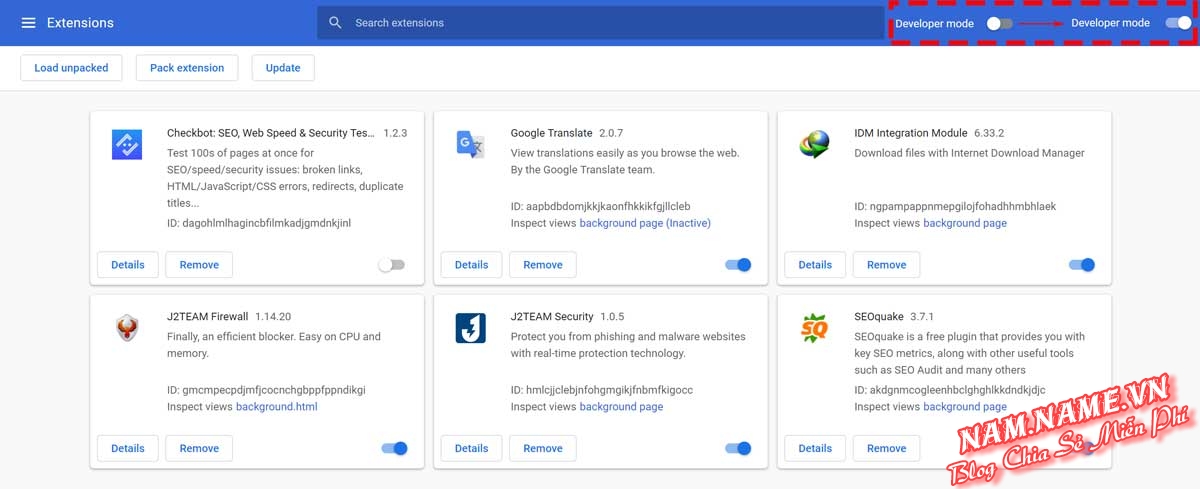
Task: Open J2TEAM Security background page link
Action: (621, 407)
